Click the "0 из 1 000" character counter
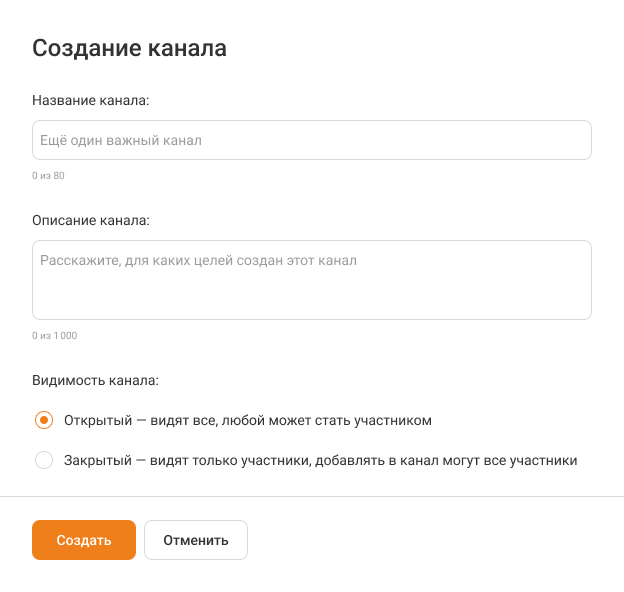 click(x=54, y=336)
